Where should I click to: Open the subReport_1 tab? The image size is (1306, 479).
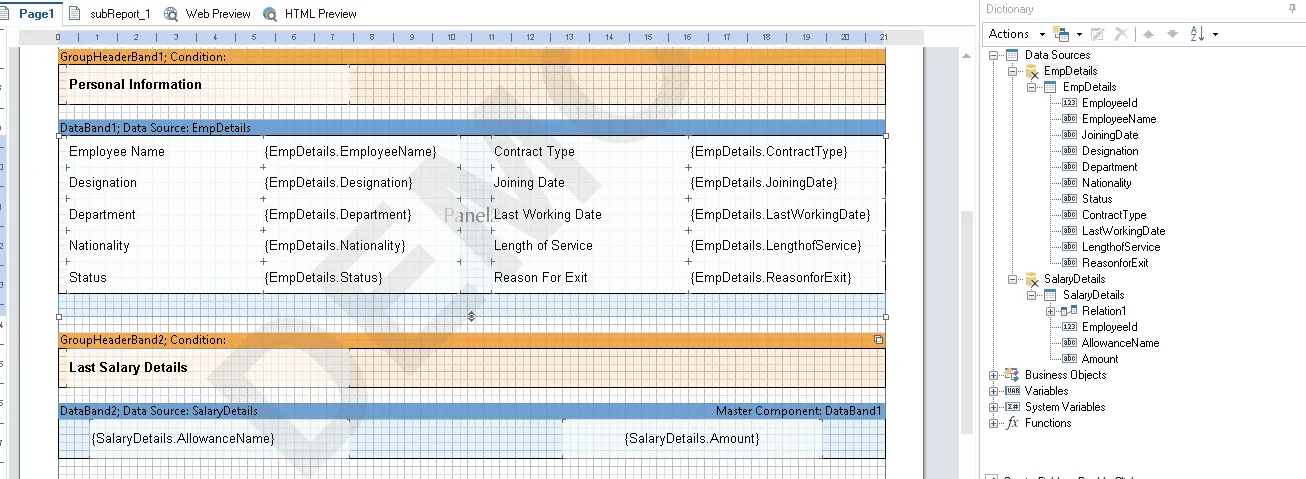point(110,14)
